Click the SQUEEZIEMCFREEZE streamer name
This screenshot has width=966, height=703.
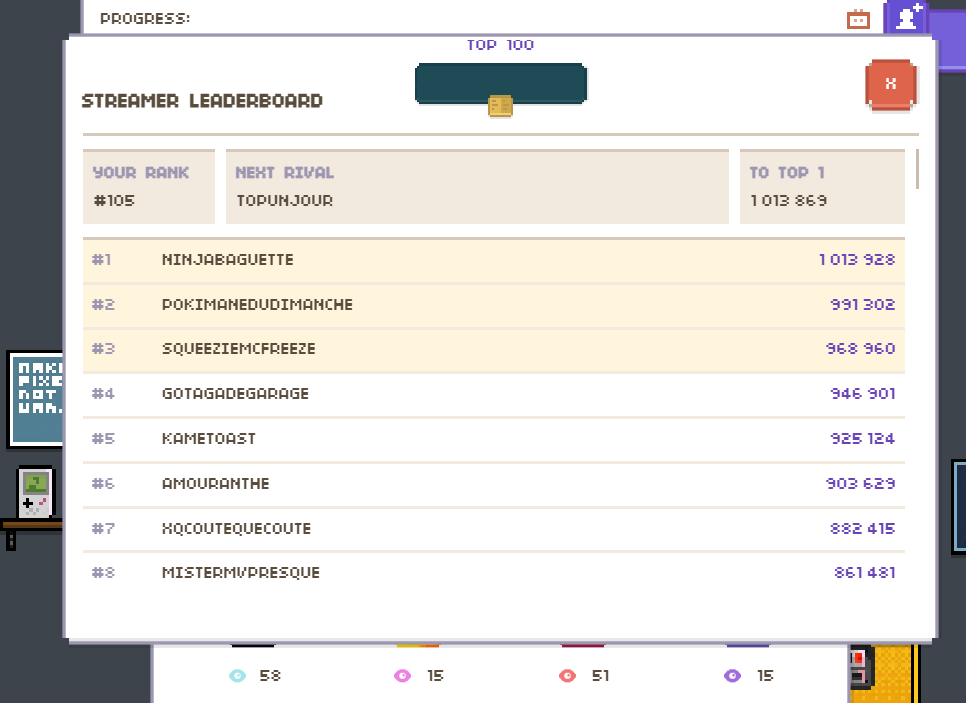[x=239, y=349]
